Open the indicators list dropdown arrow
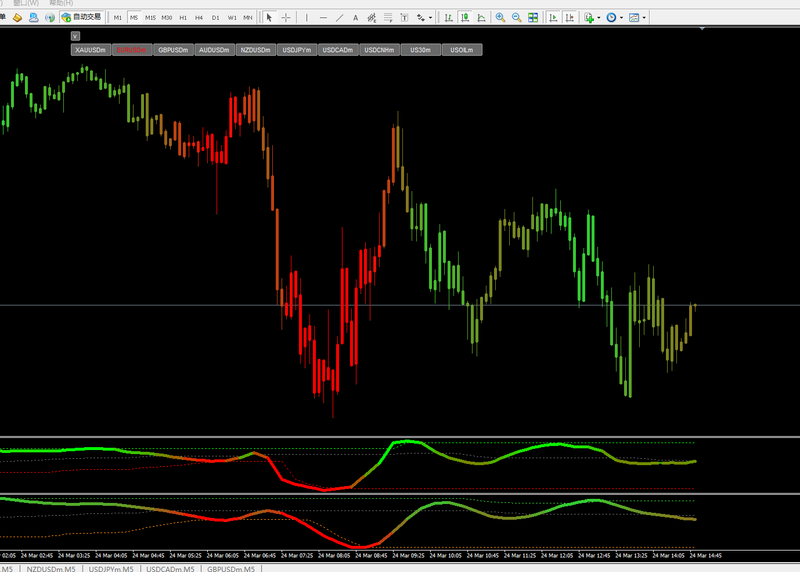The image size is (800, 572). click(x=598, y=18)
